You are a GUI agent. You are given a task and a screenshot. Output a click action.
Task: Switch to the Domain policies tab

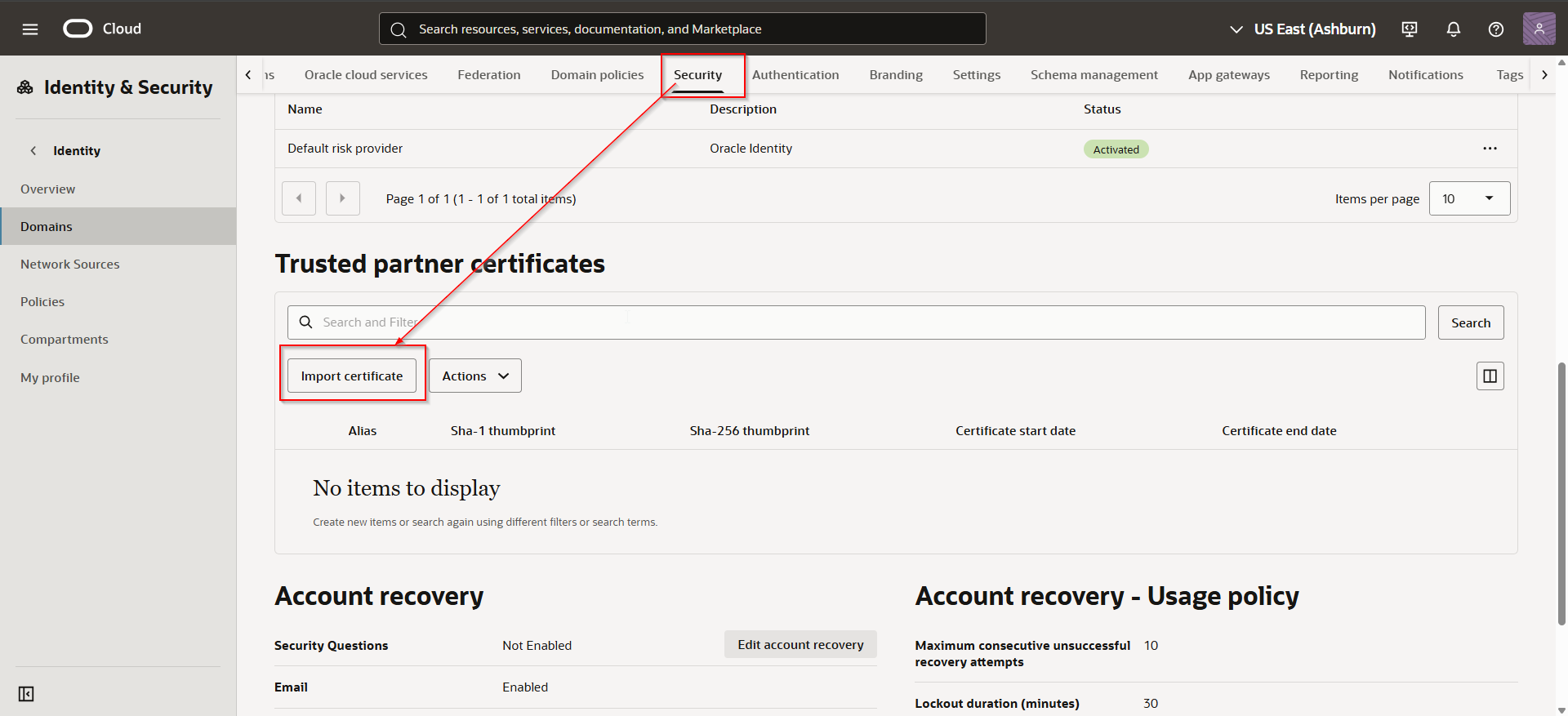click(x=597, y=75)
